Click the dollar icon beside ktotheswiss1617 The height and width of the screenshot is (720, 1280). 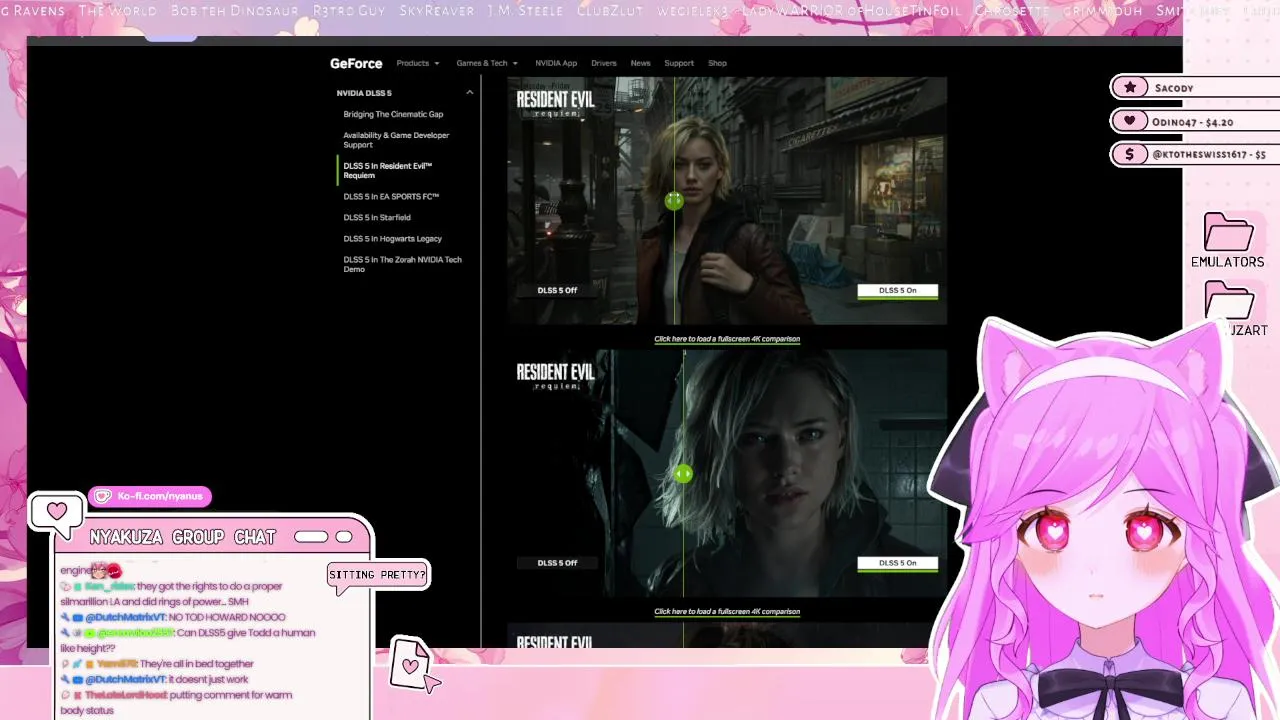pos(1130,154)
